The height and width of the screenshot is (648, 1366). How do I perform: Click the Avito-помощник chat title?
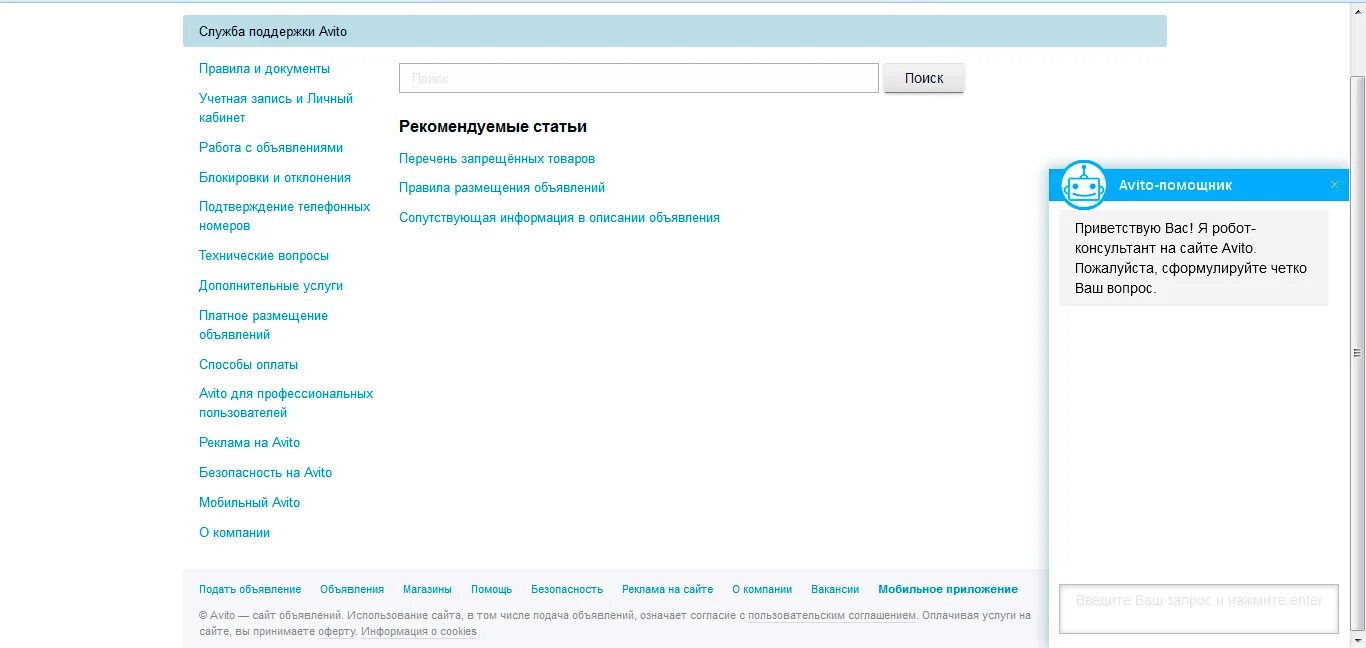[x=1175, y=185]
